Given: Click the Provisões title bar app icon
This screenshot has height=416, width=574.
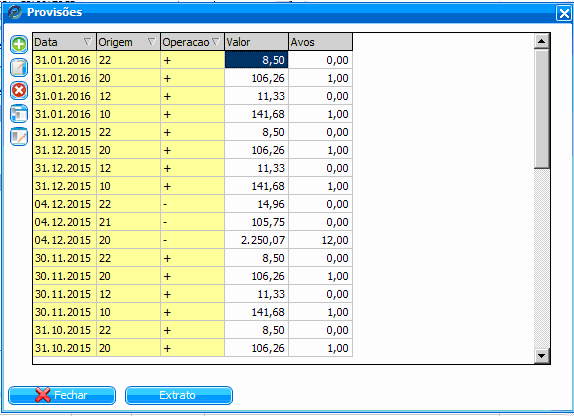Looking at the screenshot, I should [15, 12].
